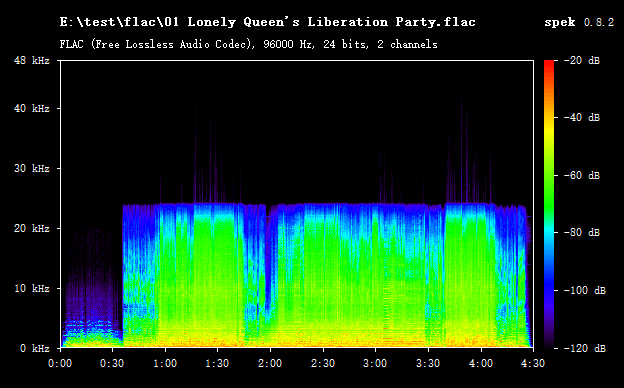Click the red top of color scale
Screen dimensions: 624x388
tap(549, 64)
